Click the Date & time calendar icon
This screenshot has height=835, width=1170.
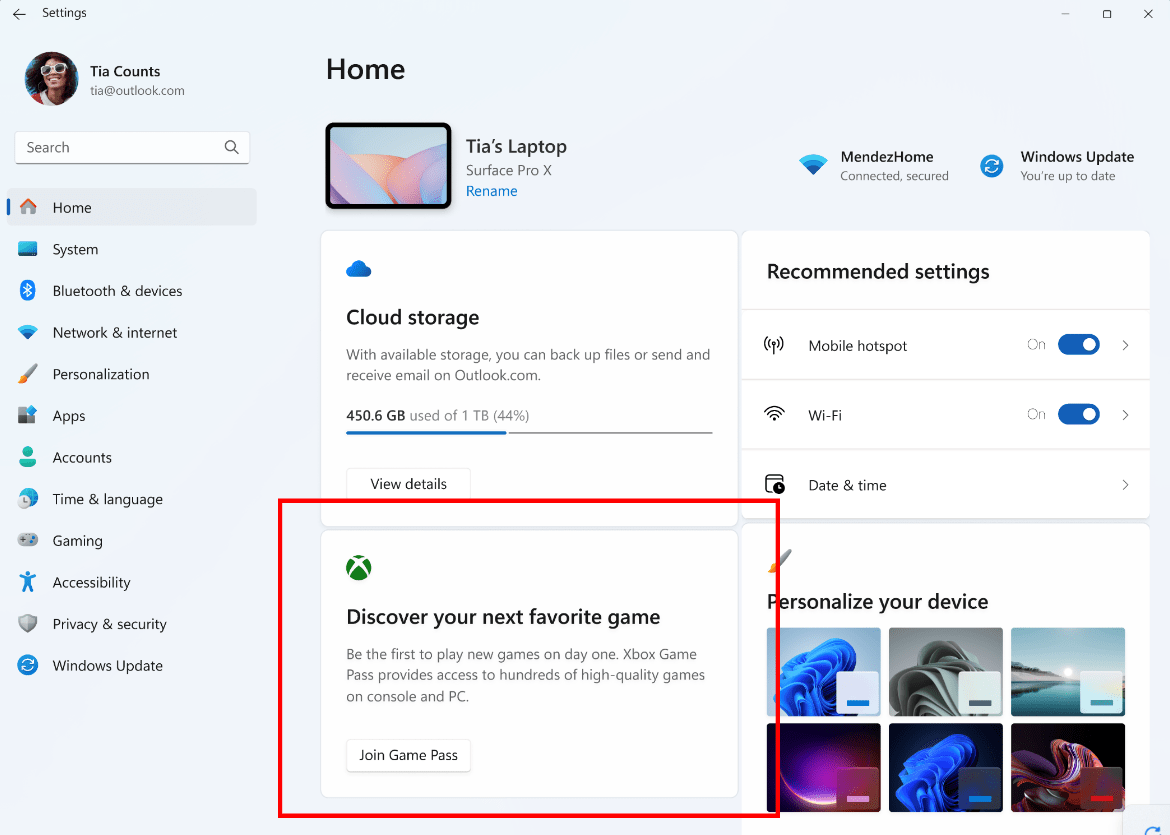click(775, 484)
